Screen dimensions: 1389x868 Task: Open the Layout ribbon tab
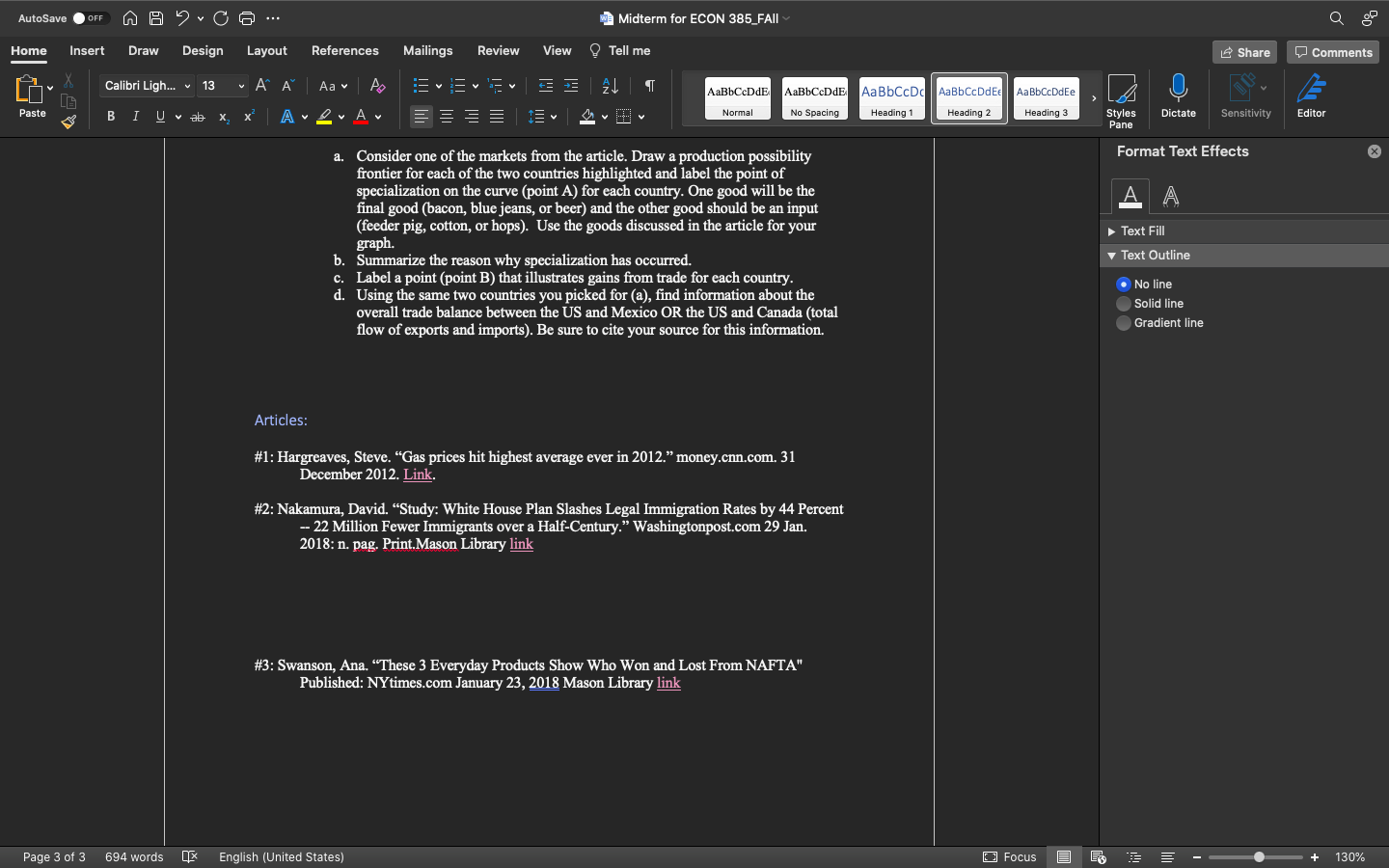(x=266, y=51)
